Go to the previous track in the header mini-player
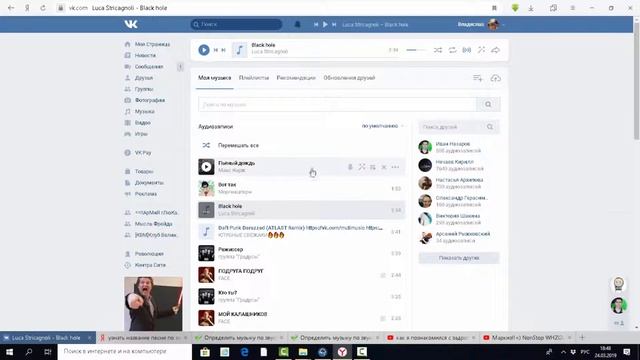 (x=316, y=24)
